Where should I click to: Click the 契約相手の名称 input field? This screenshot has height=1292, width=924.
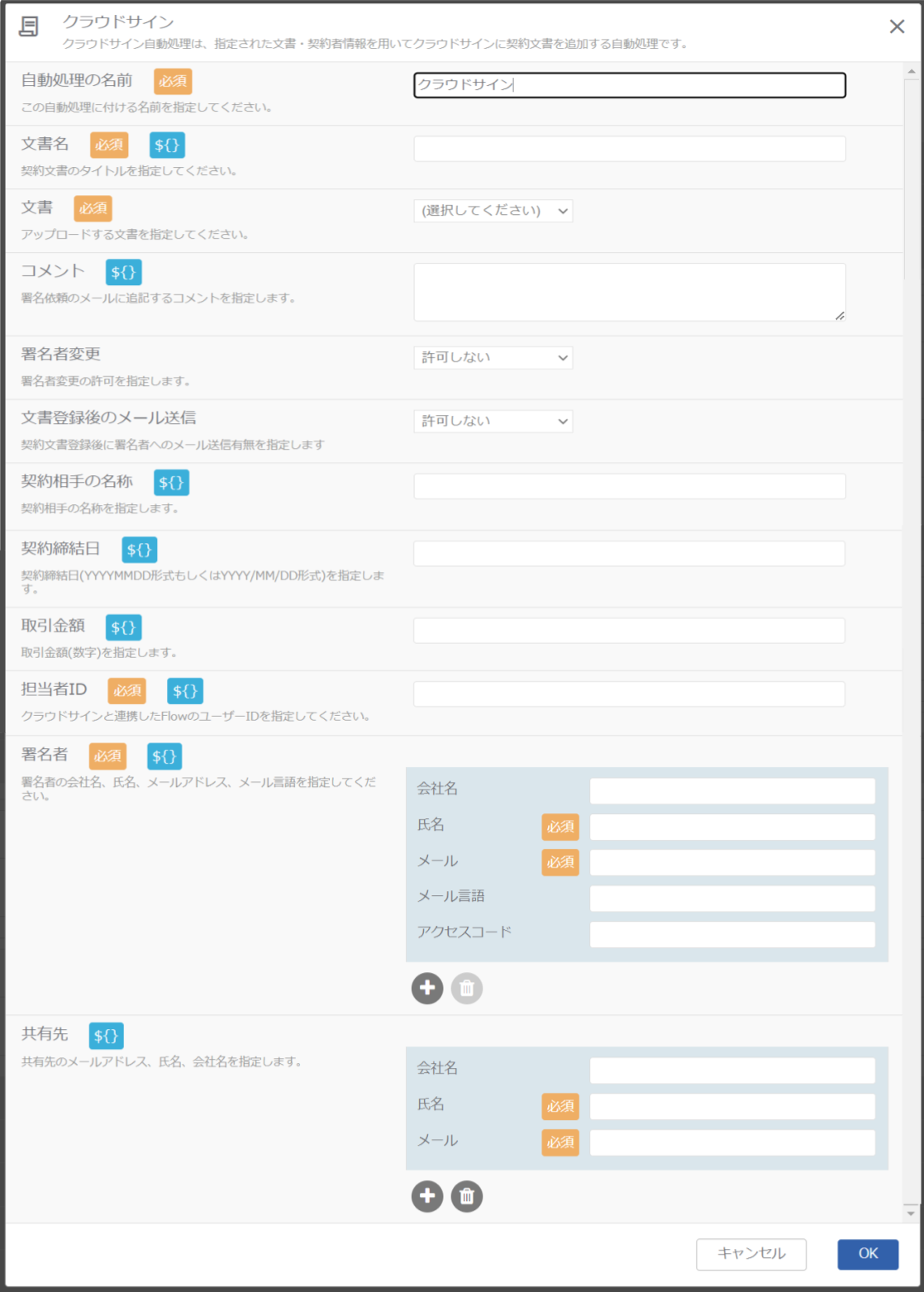coord(630,486)
